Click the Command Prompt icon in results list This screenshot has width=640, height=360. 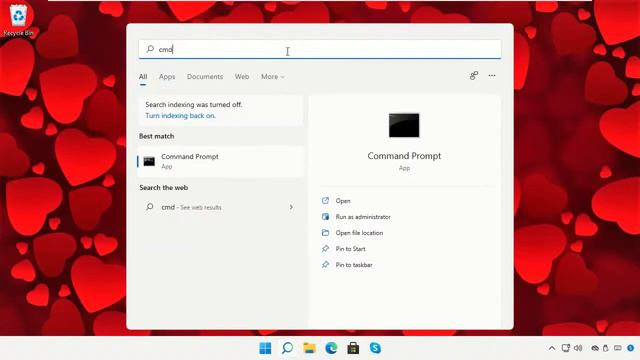[149, 162]
